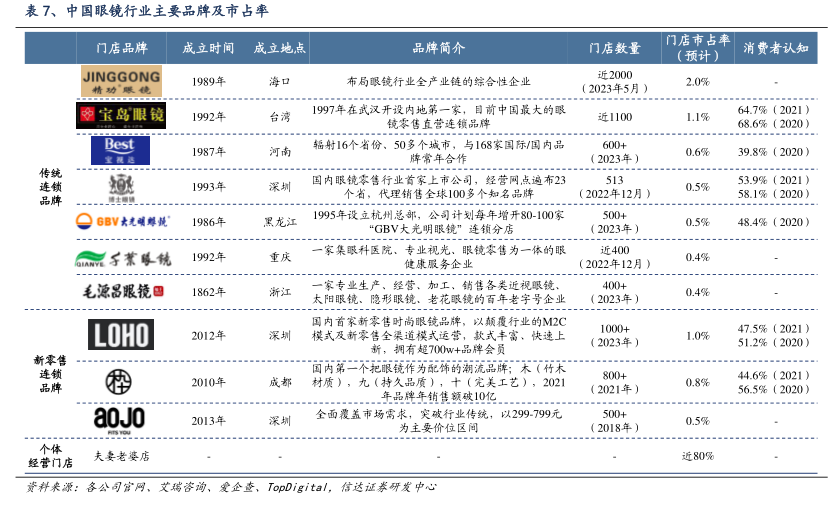This screenshot has height=508, width=840.
Task: Click the 毛源昌眼镜 logo
Action: click(x=121, y=292)
